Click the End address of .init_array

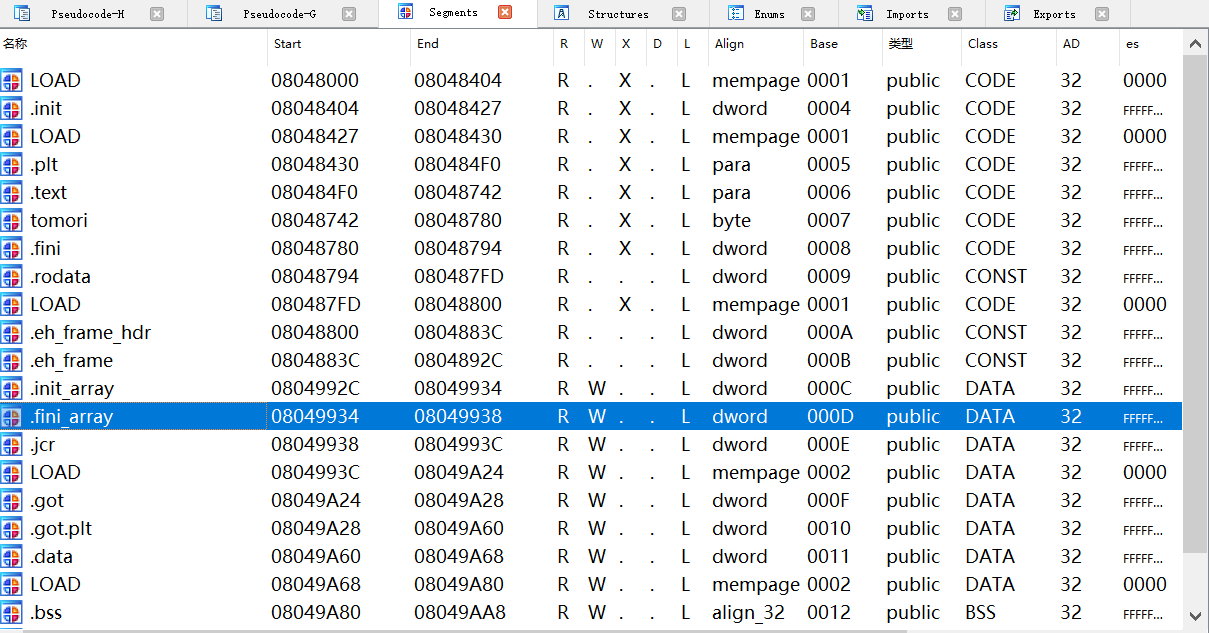click(x=458, y=389)
